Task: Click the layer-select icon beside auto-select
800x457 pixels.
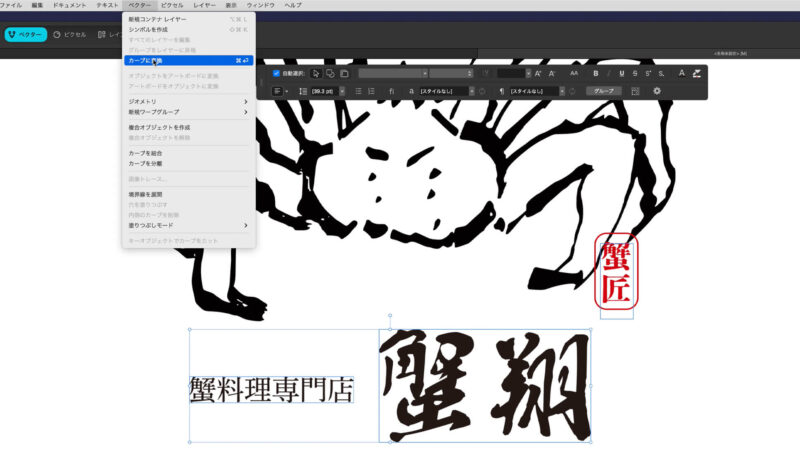Action: (344, 73)
